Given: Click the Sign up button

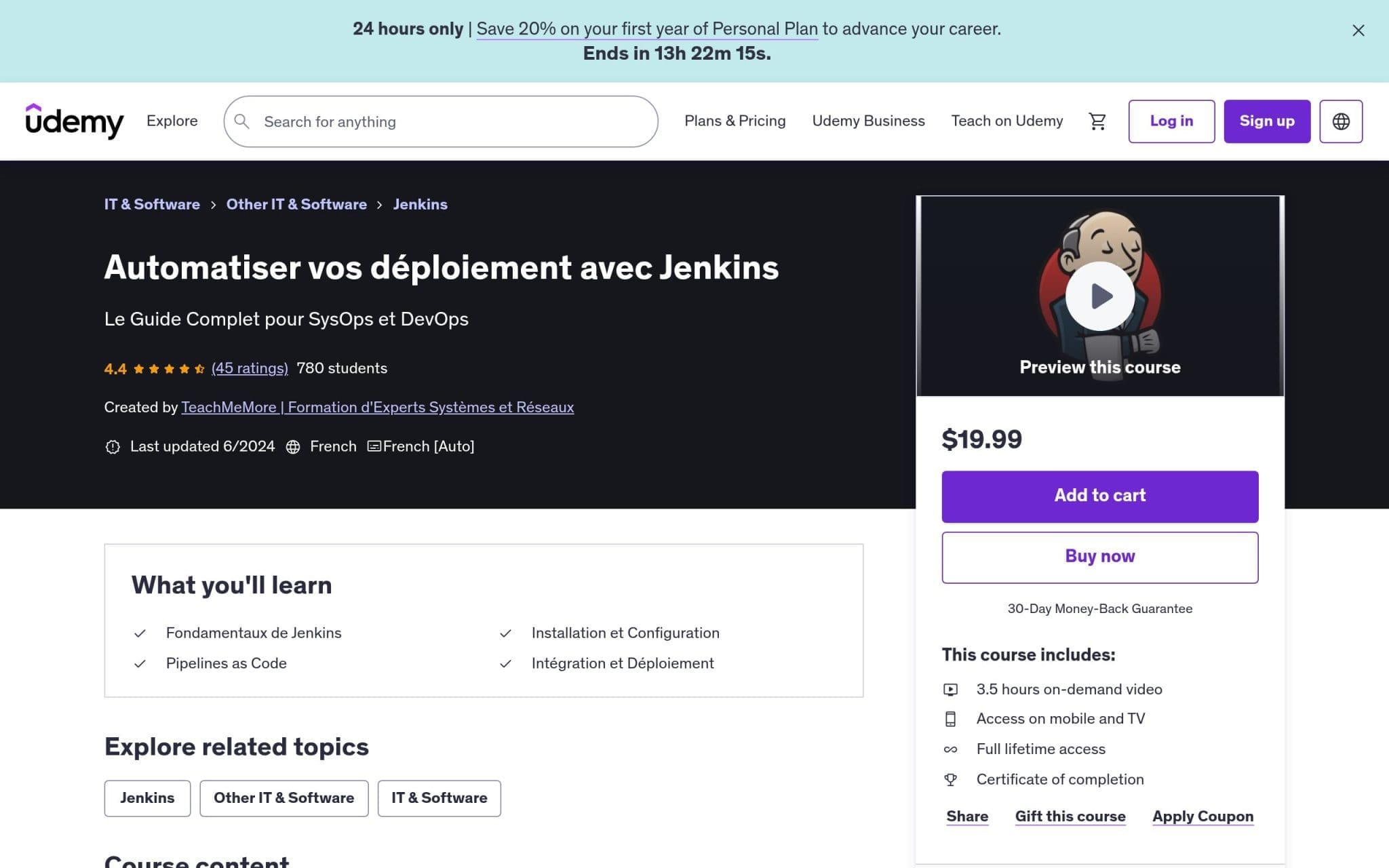Looking at the screenshot, I should (1267, 121).
